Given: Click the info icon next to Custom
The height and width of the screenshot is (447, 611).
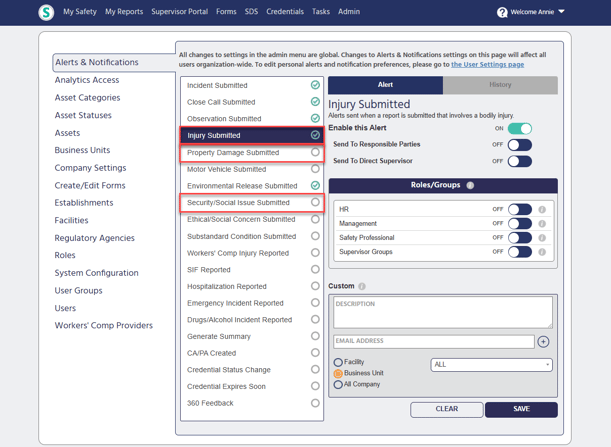Looking at the screenshot, I should coord(362,287).
